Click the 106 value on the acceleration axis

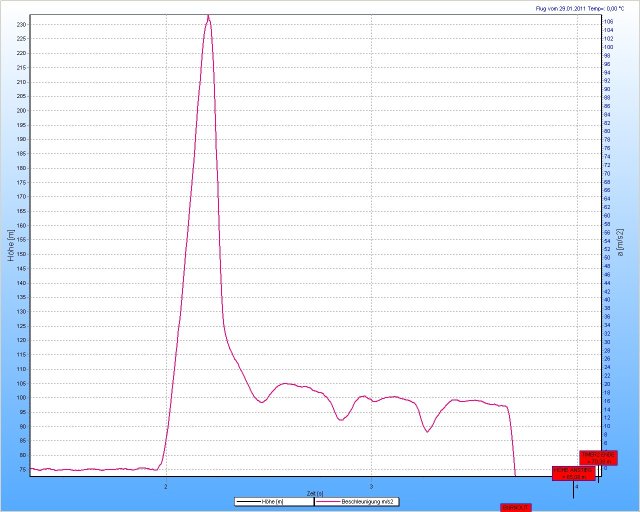pos(608,21)
